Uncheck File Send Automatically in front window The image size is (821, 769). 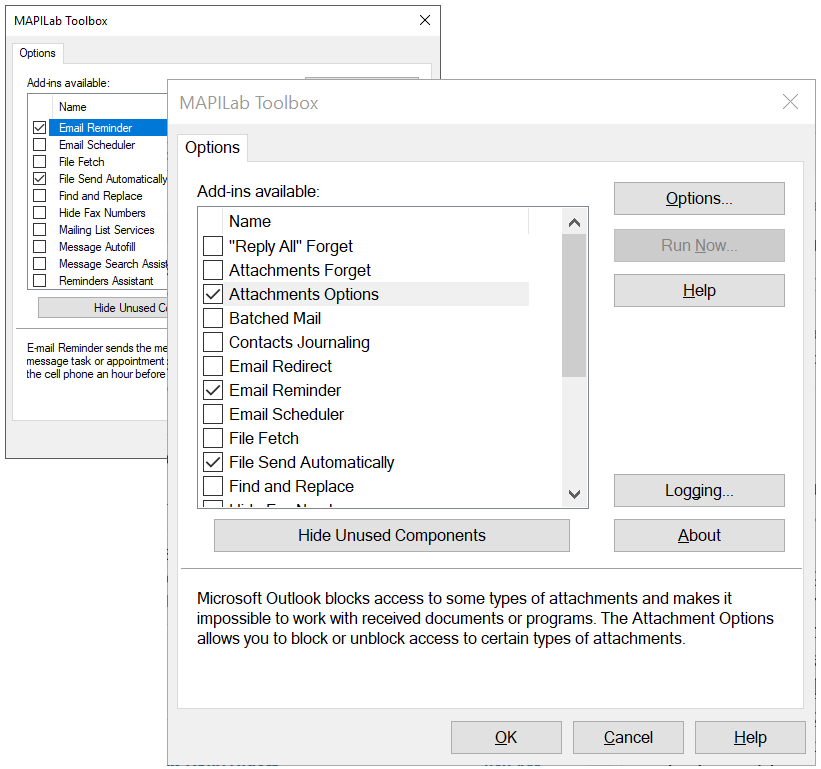click(x=213, y=463)
